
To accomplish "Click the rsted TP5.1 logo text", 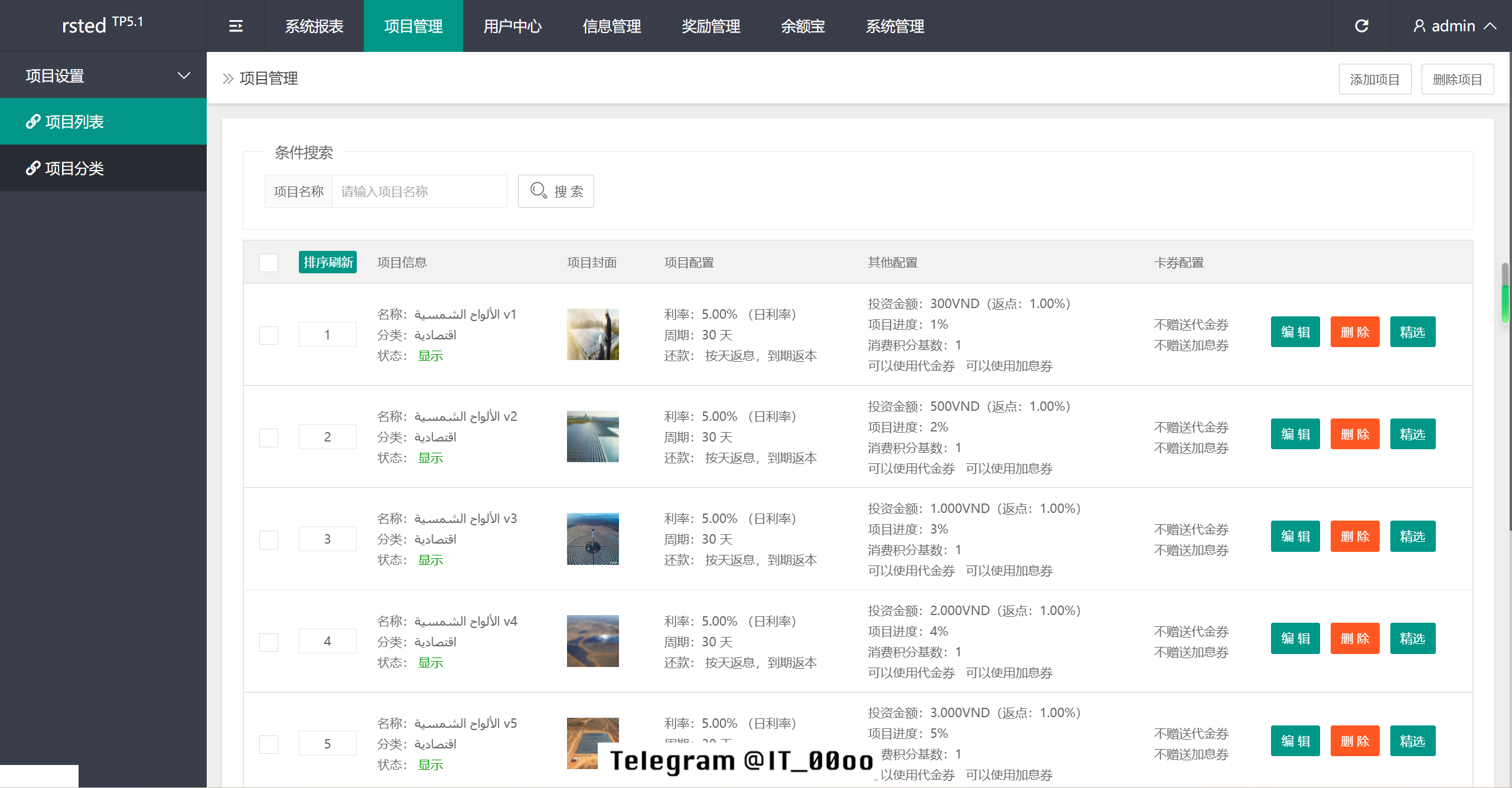I will 103,25.
